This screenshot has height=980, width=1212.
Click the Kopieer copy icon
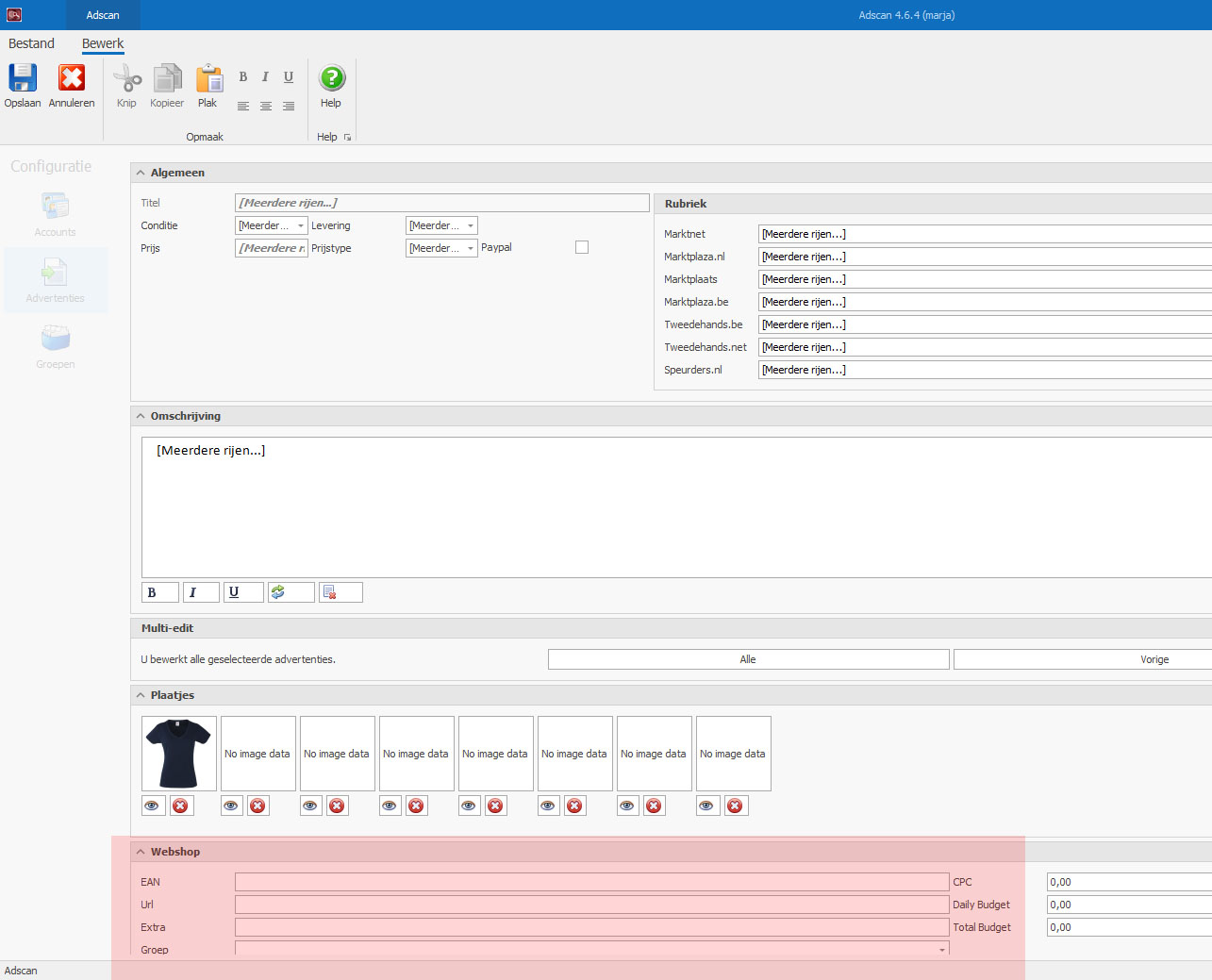(x=167, y=78)
